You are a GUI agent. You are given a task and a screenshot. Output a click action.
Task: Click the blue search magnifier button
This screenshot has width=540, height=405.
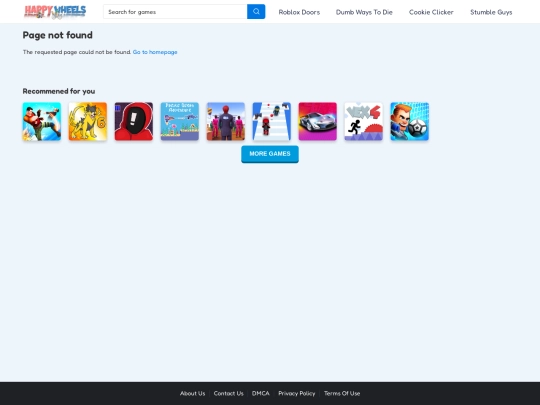pos(256,12)
